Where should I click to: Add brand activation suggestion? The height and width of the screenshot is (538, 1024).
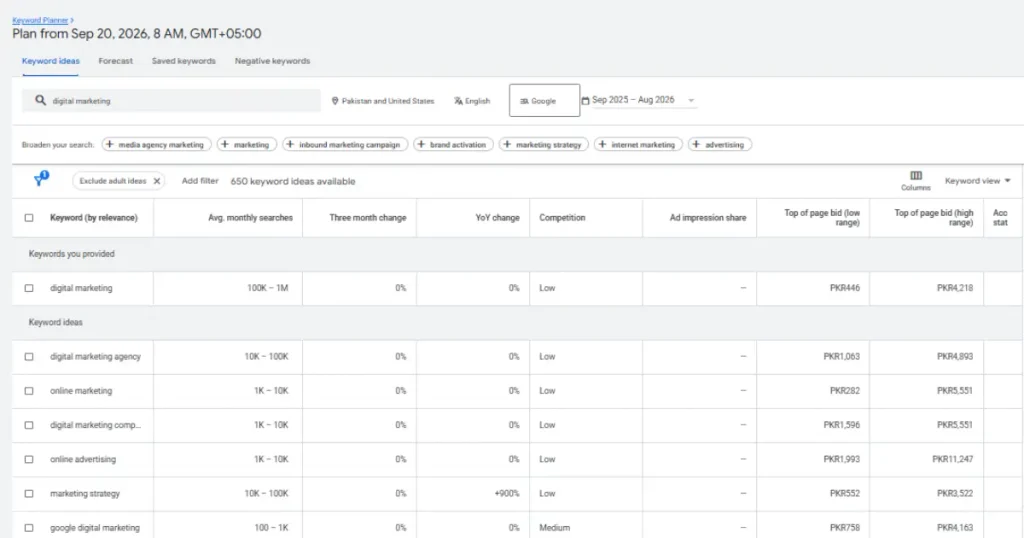pos(453,144)
